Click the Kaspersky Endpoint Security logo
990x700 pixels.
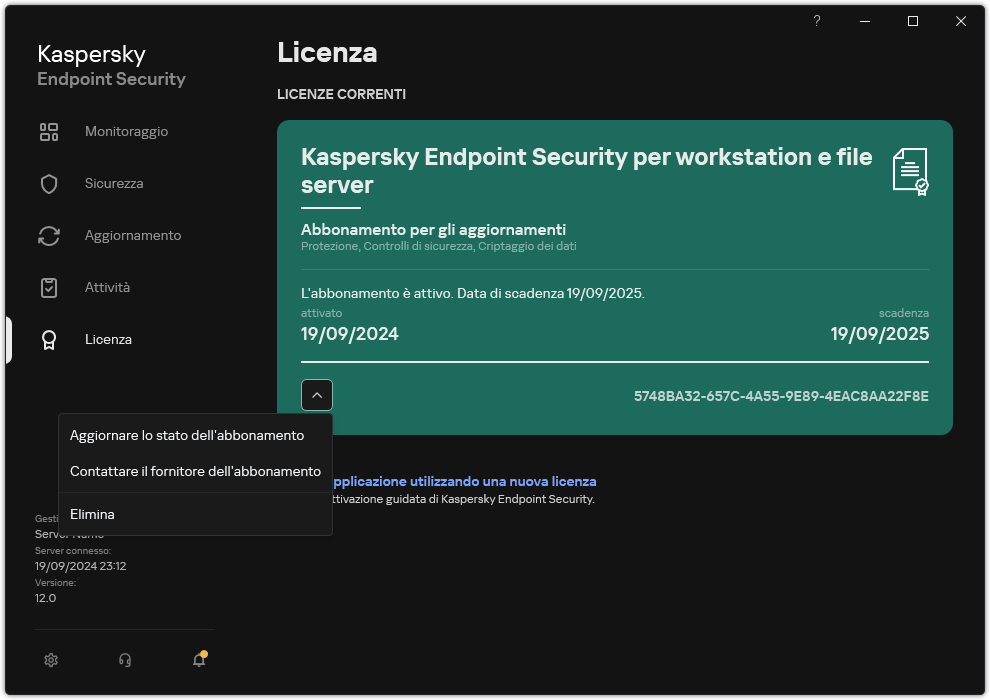[111, 64]
